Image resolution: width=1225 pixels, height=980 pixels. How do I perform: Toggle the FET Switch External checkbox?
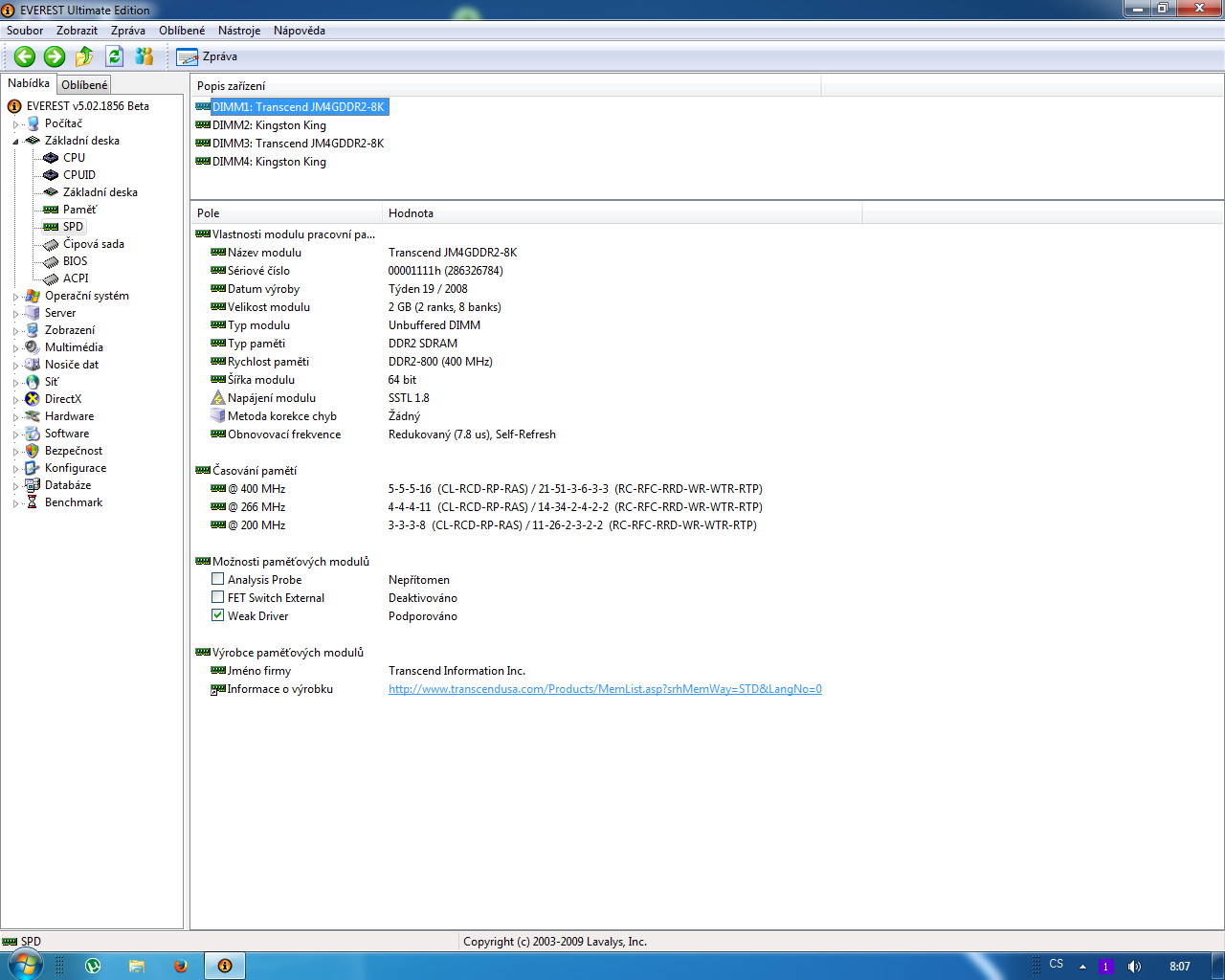coord(218,597)
